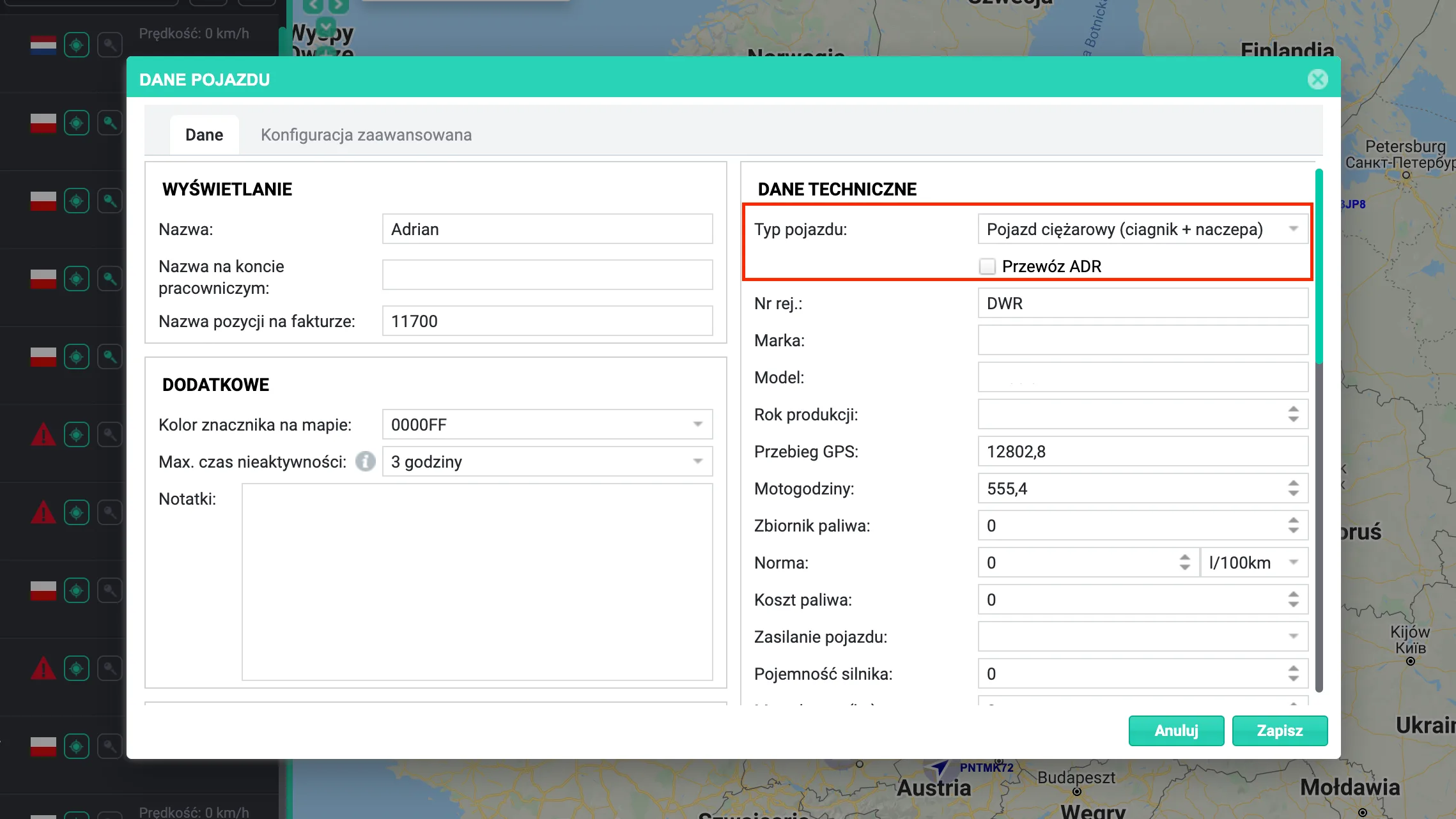
Task: Click the Model input field
Action: 1143,377
